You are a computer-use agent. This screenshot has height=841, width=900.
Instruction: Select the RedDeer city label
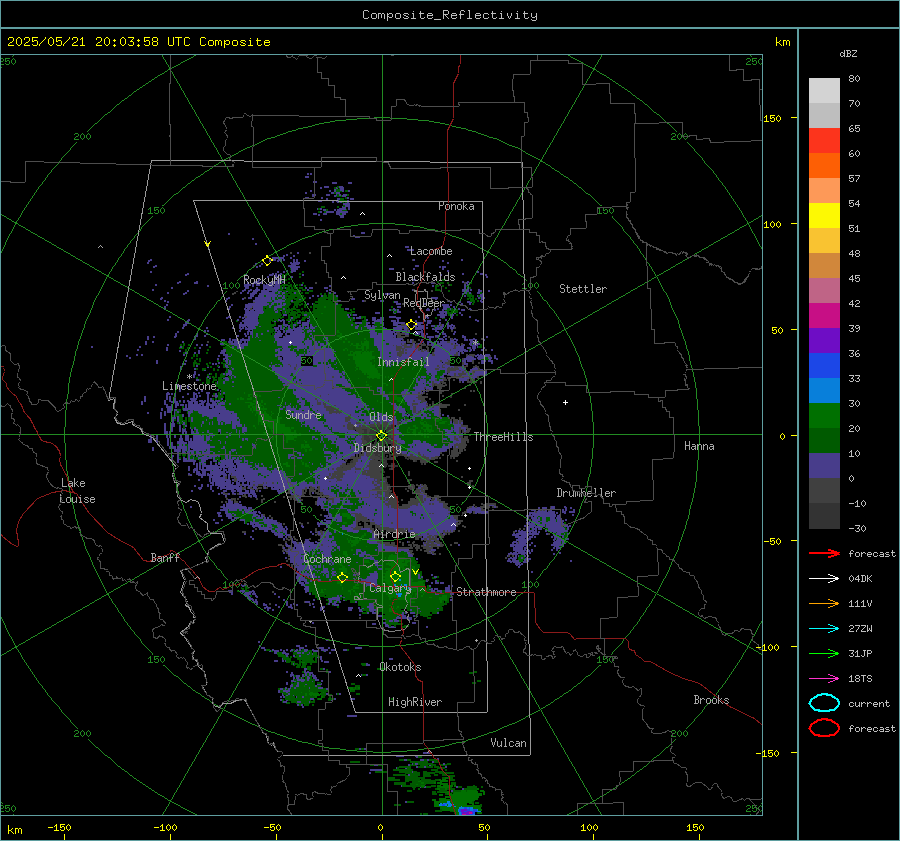tap(424, 303)
